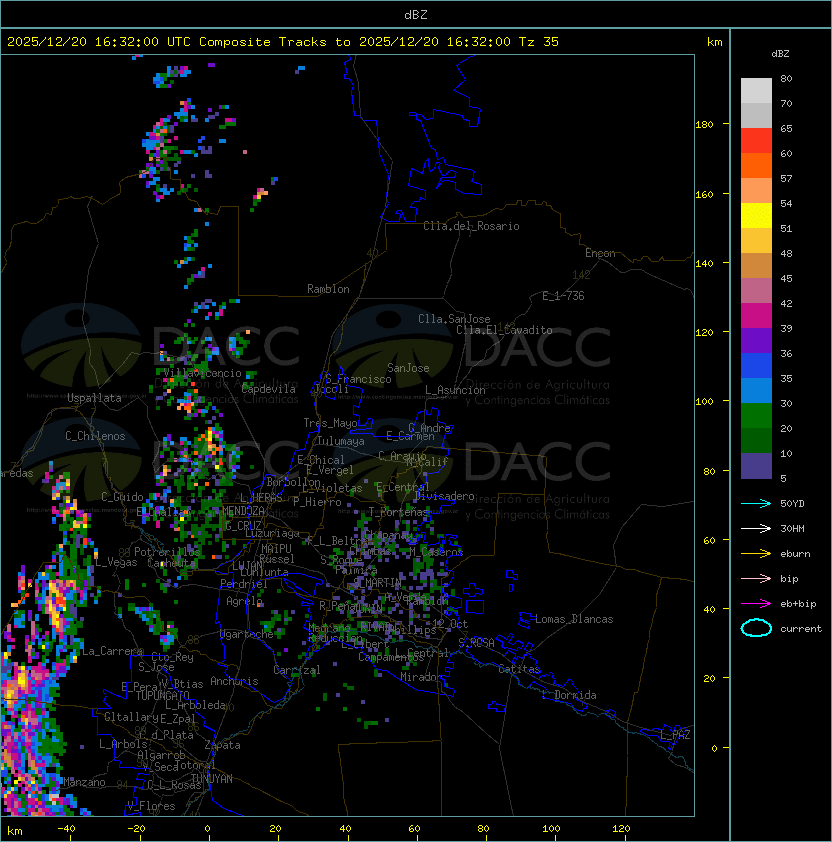
Task: Click the 'Ugarteche' map label
Action: [x=247, y=634]
